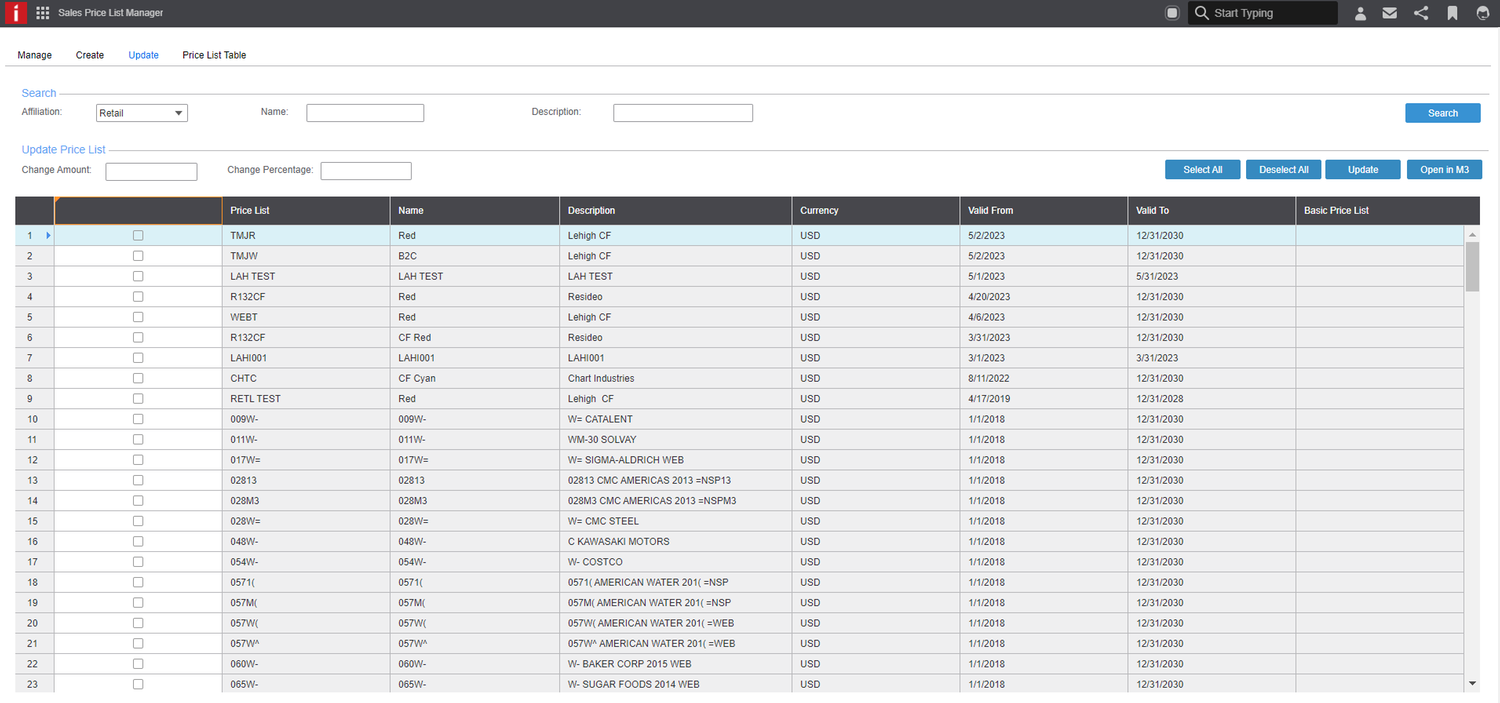Switch to the Manage tab

(35, 55)
